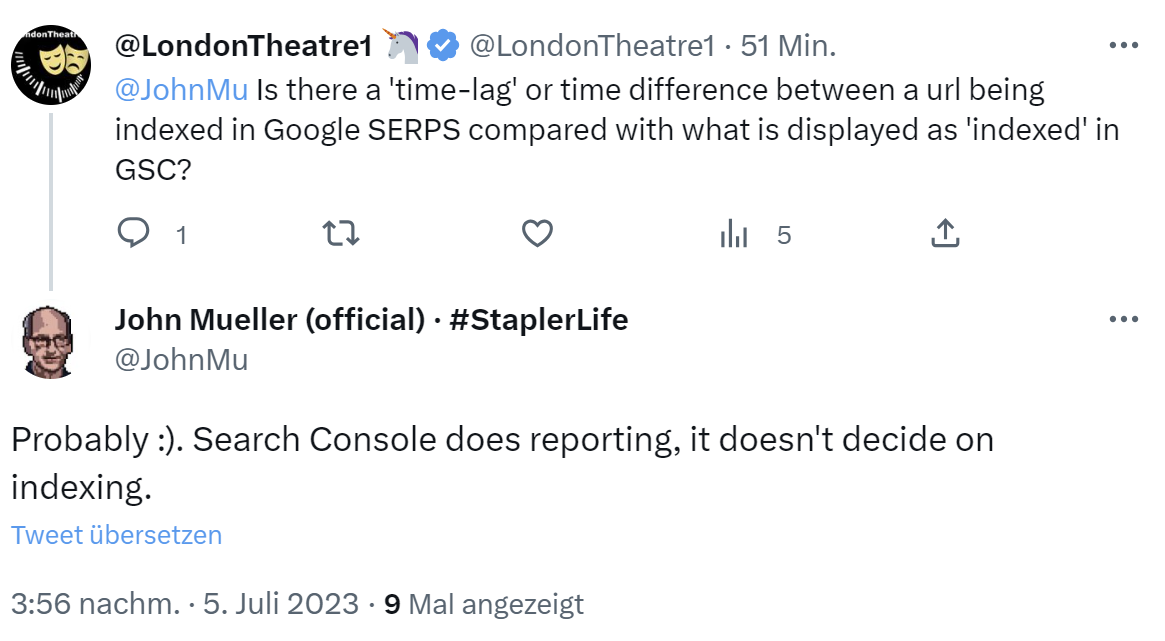The image size is (1165, 641).
Task: Open options menu for the top tweet
Action: click(1124, 44)
